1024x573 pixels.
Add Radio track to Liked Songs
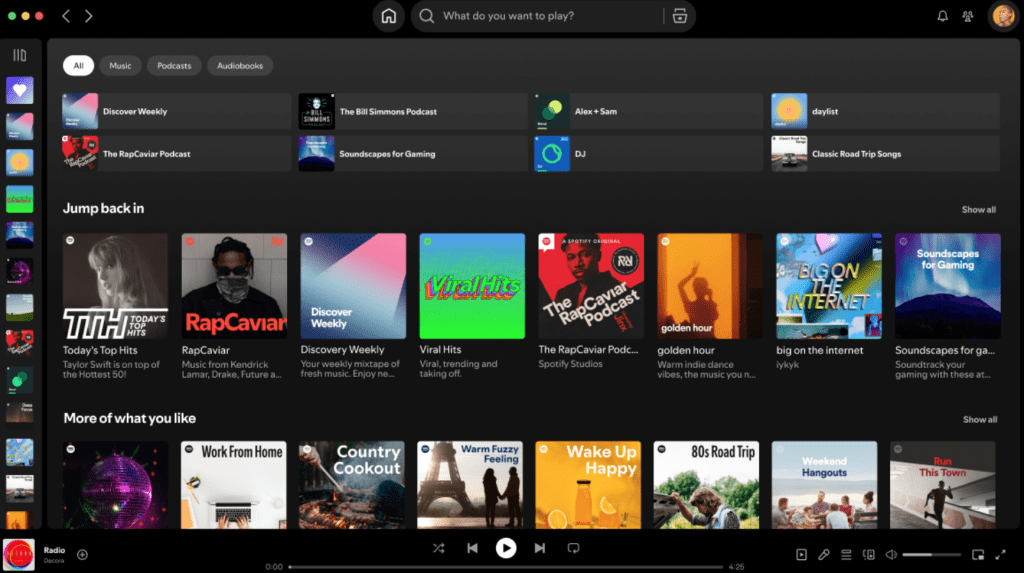[x=82, y=555]
